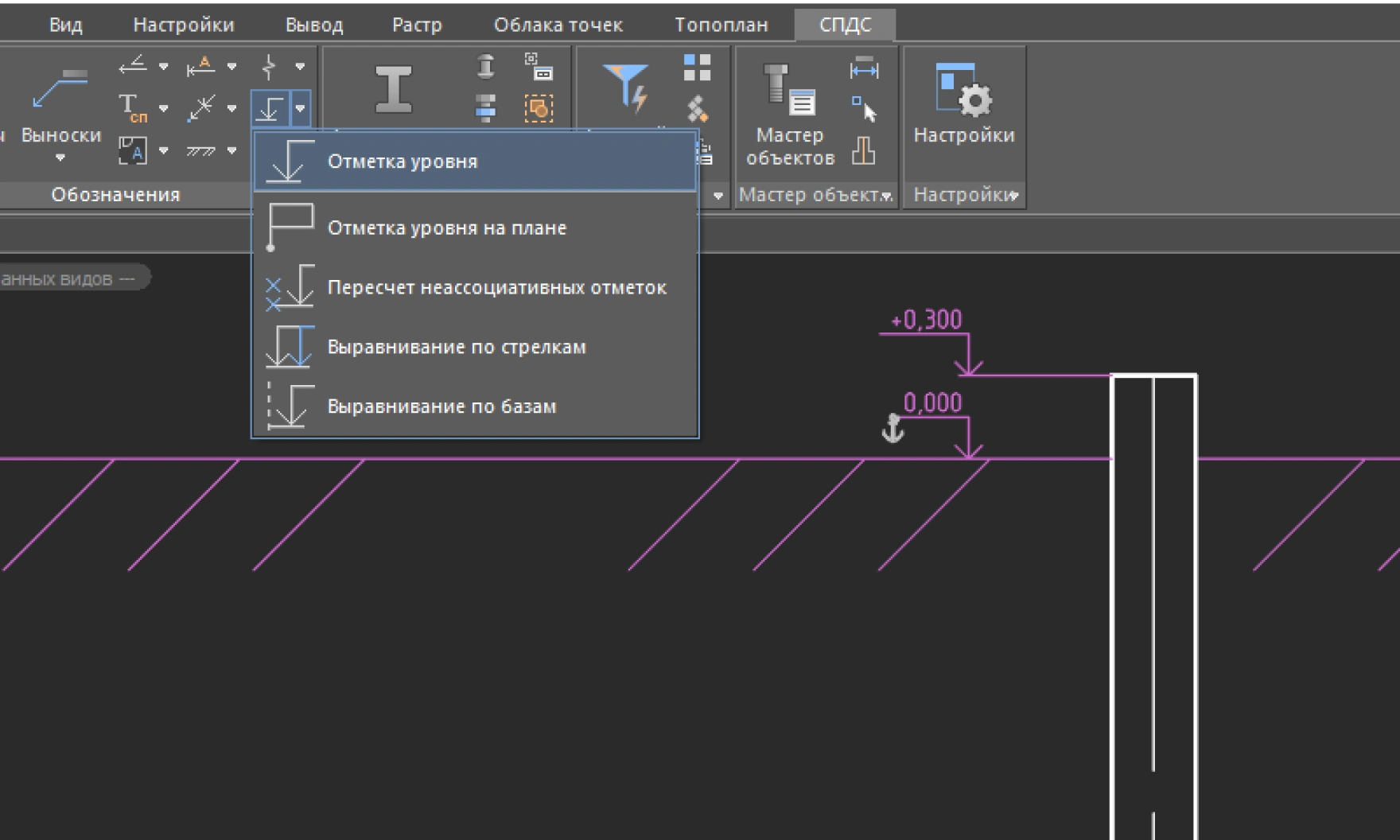Select Выравнивание по стрелкам menu entry
The height and width of the screenshot is (840, 1400).
(457, 346)
